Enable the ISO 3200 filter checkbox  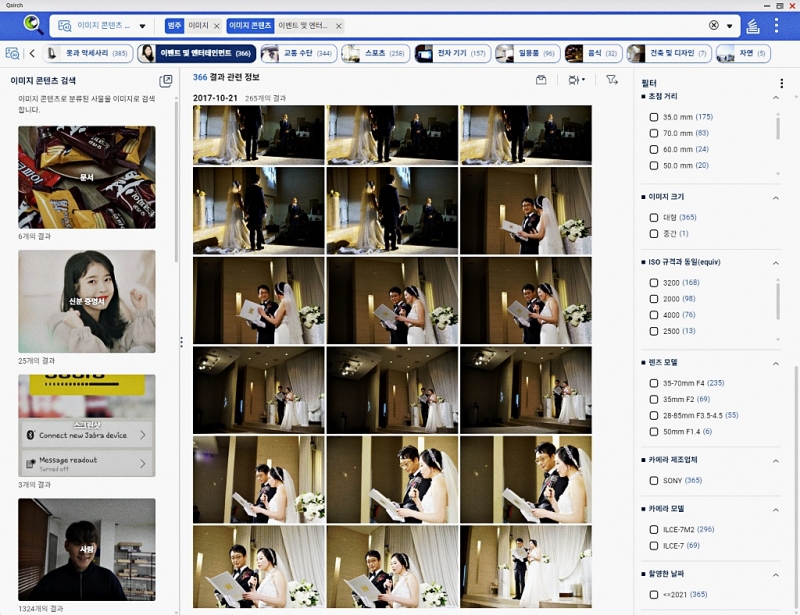click(x=654, y=283)
